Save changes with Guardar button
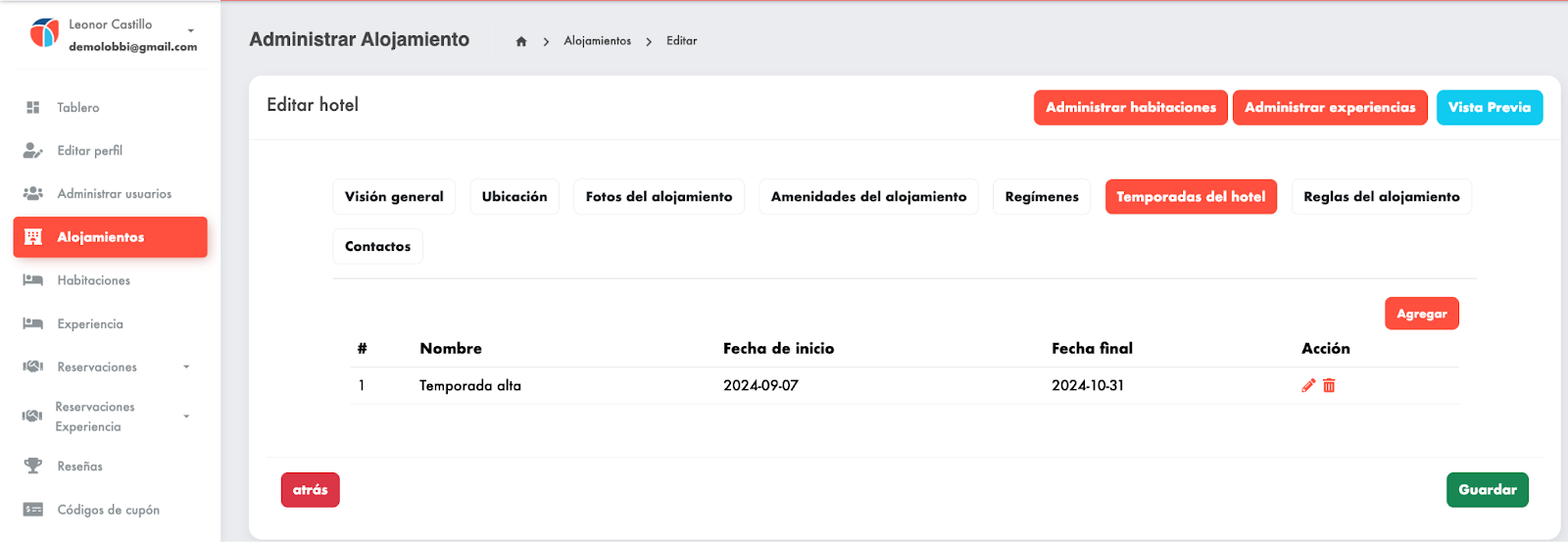 pos(1488,490)
